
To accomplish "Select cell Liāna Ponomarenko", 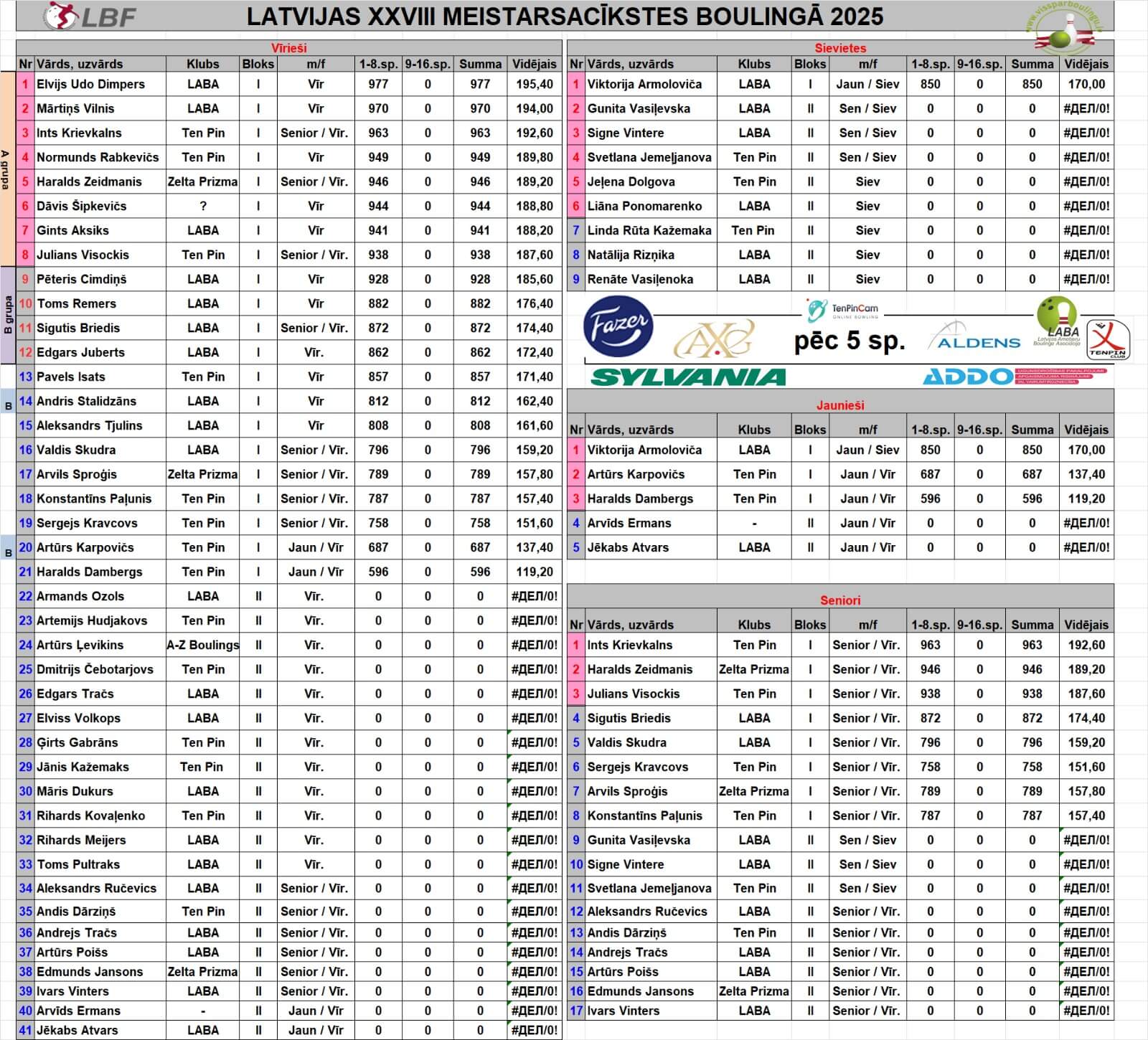I will point(650,206).
